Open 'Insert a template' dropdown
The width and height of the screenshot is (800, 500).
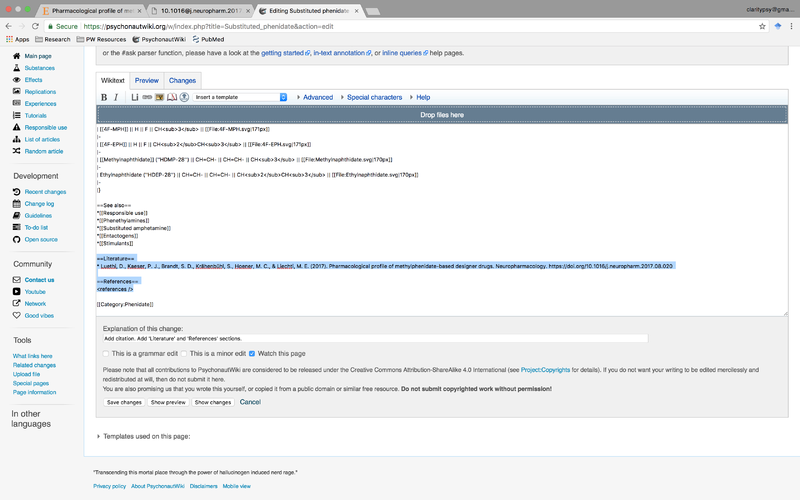tap(241, 97)
